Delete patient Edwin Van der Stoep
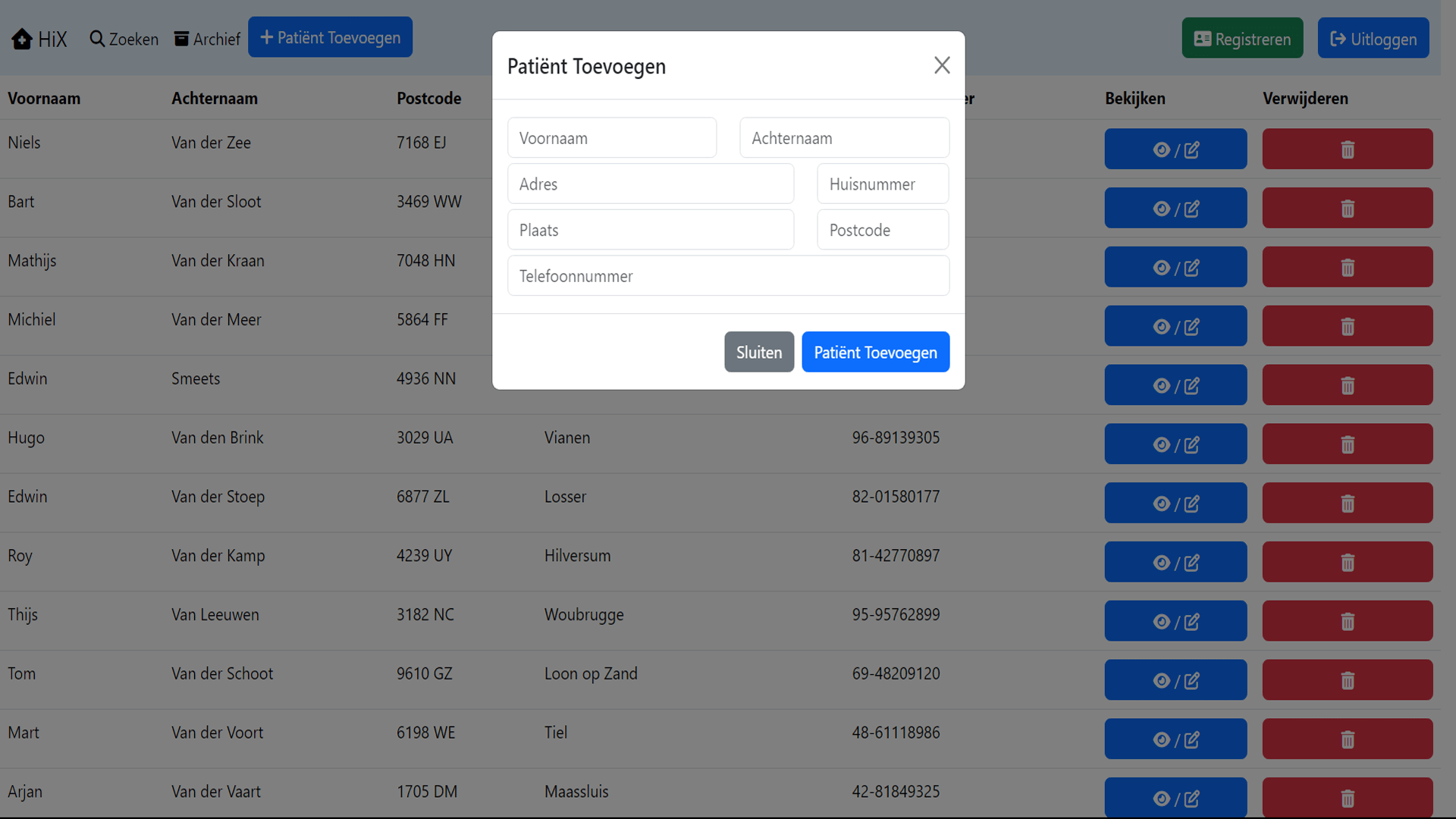Screen dimensions: 1456x819 [1348, 504]
